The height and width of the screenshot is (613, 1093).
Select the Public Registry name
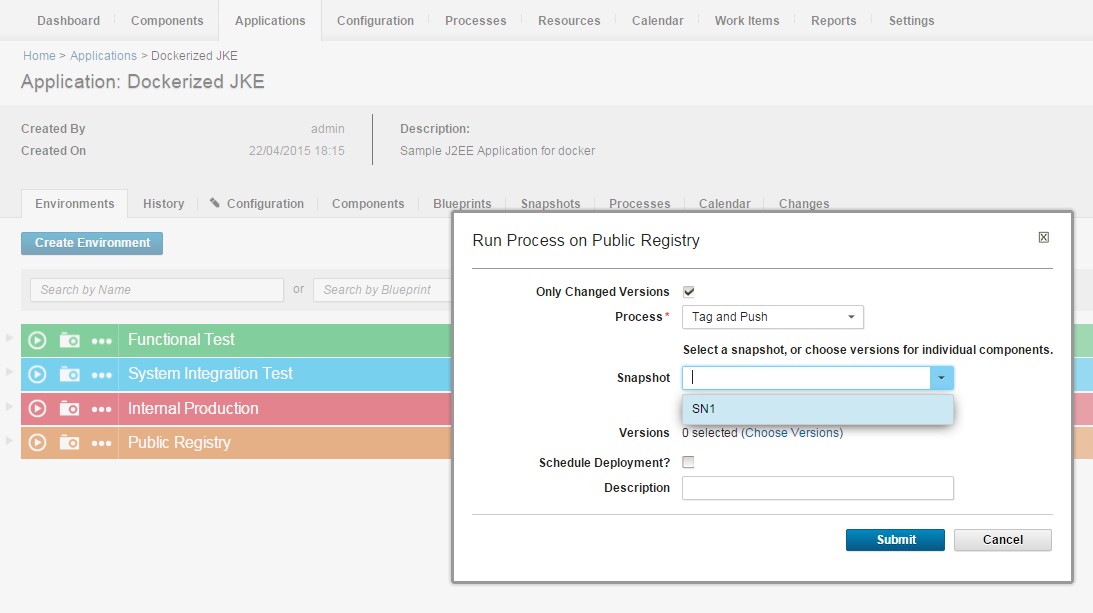[179, 442]
